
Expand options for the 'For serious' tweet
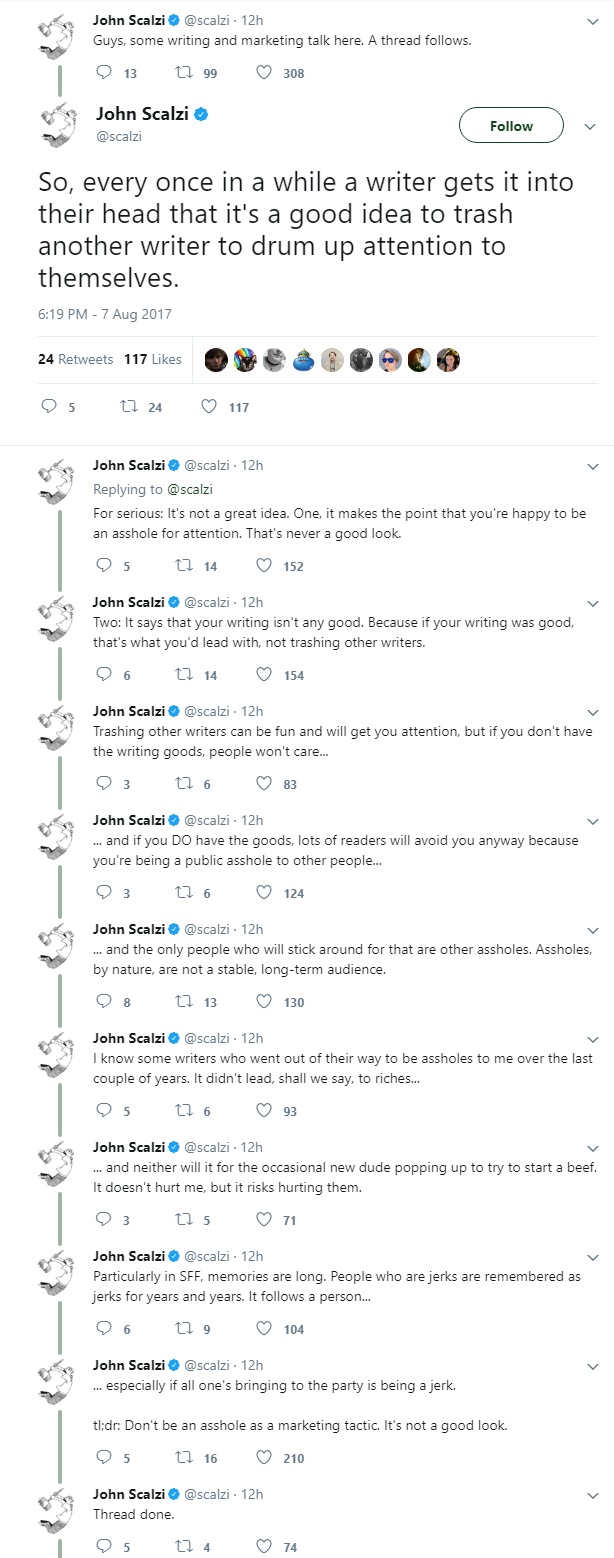[594, 466]
